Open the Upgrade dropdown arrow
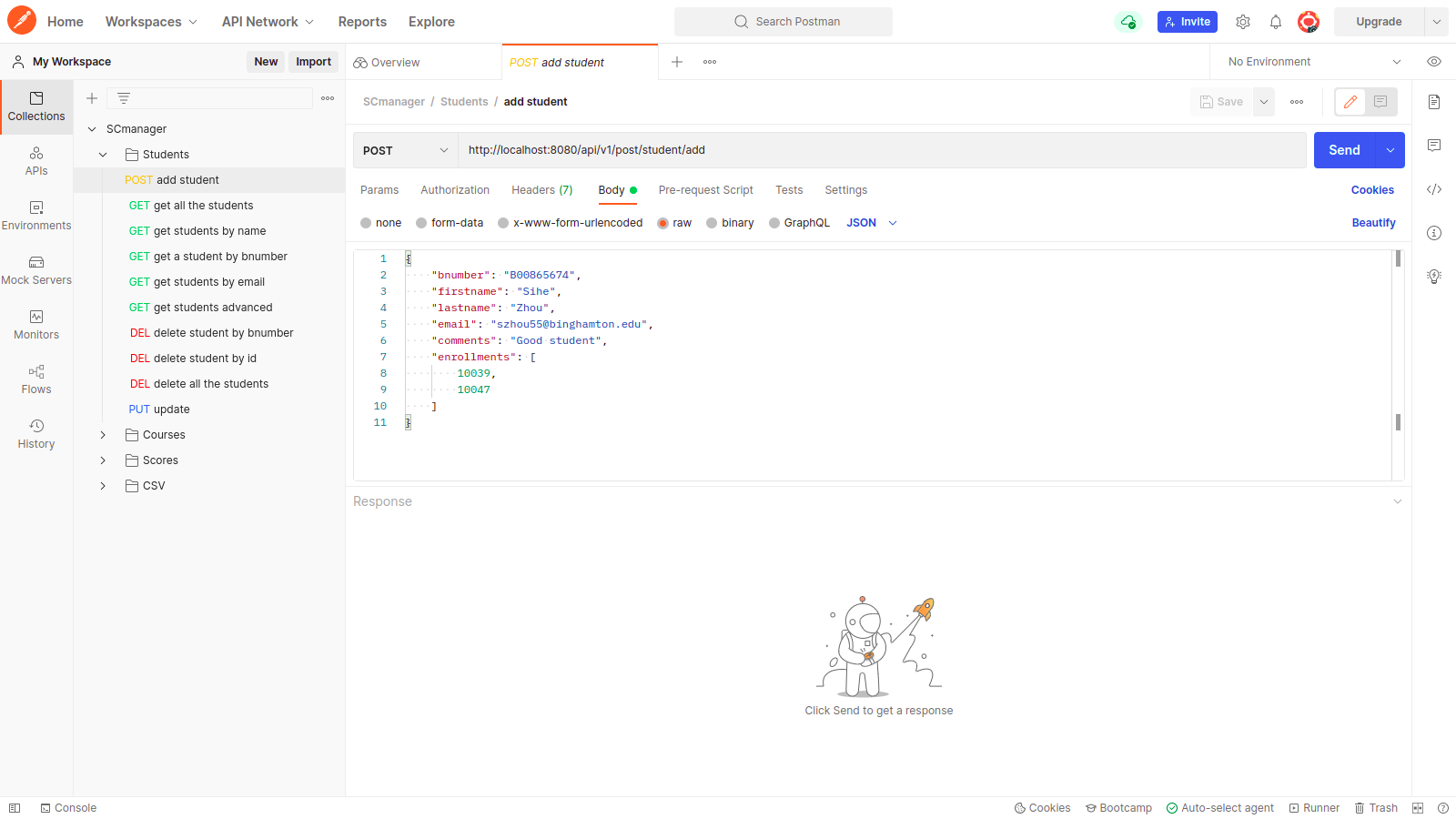The image size is (1456, 819). tap(1437, 22)
